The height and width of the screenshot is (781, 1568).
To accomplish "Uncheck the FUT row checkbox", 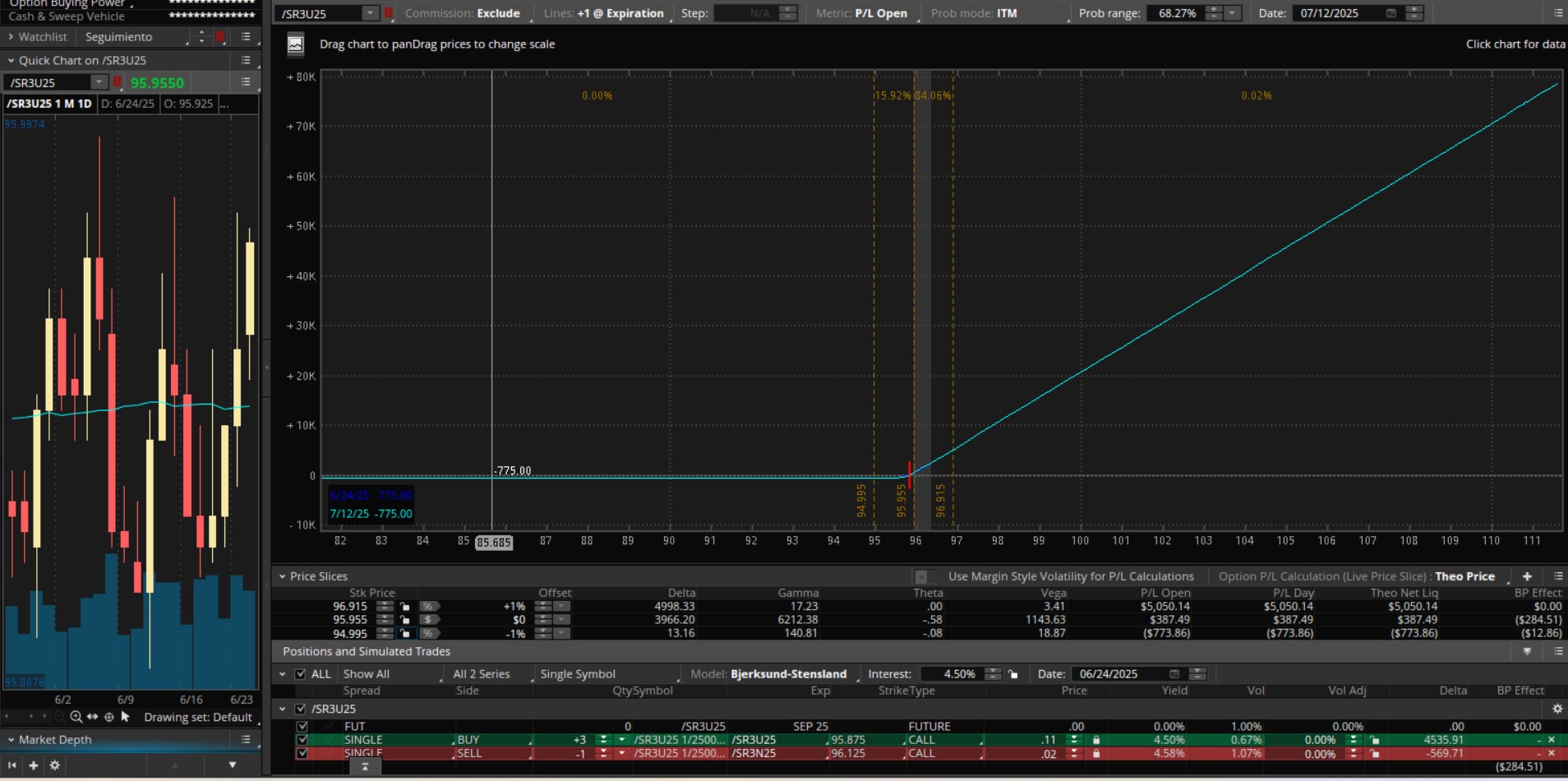I will [302, 727].
